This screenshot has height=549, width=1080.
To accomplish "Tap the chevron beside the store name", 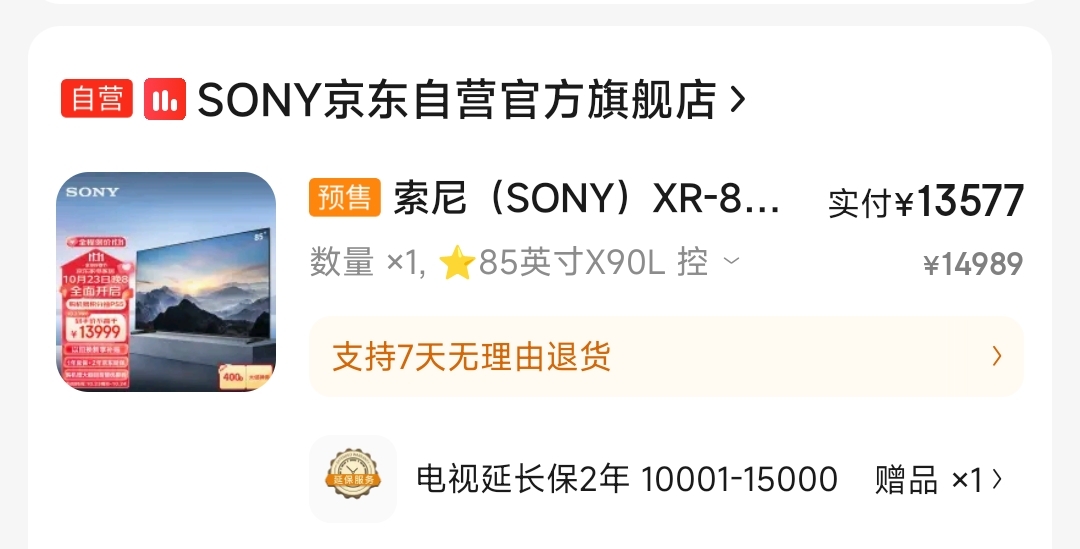I will click(737, 99).
